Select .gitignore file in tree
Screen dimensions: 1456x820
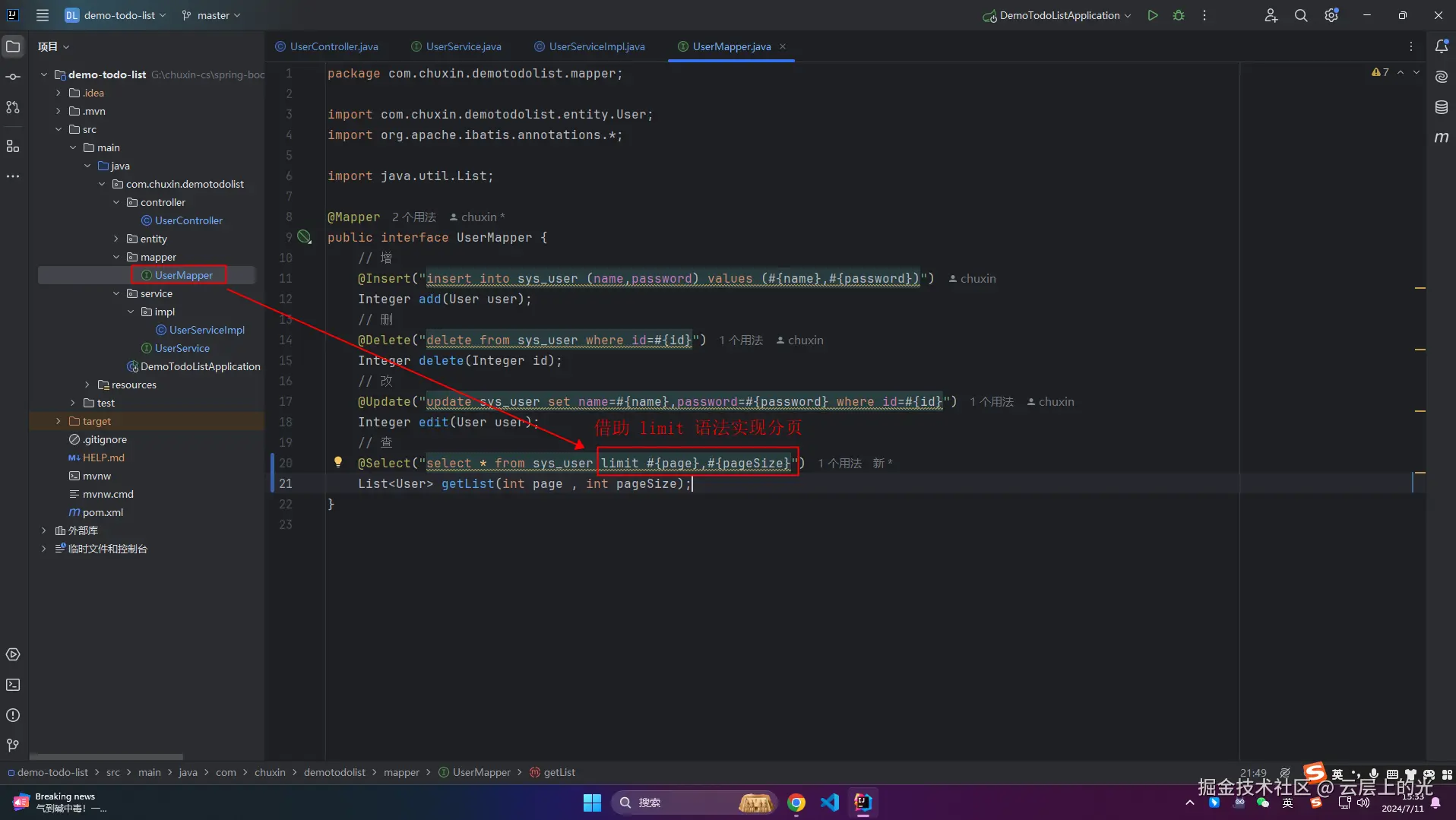[x=98, y=439]
